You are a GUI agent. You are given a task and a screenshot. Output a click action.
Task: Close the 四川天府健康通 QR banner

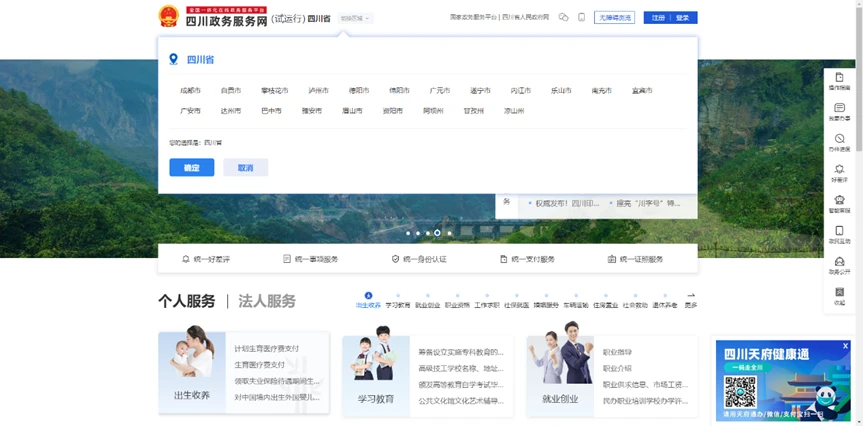point(845,346)
